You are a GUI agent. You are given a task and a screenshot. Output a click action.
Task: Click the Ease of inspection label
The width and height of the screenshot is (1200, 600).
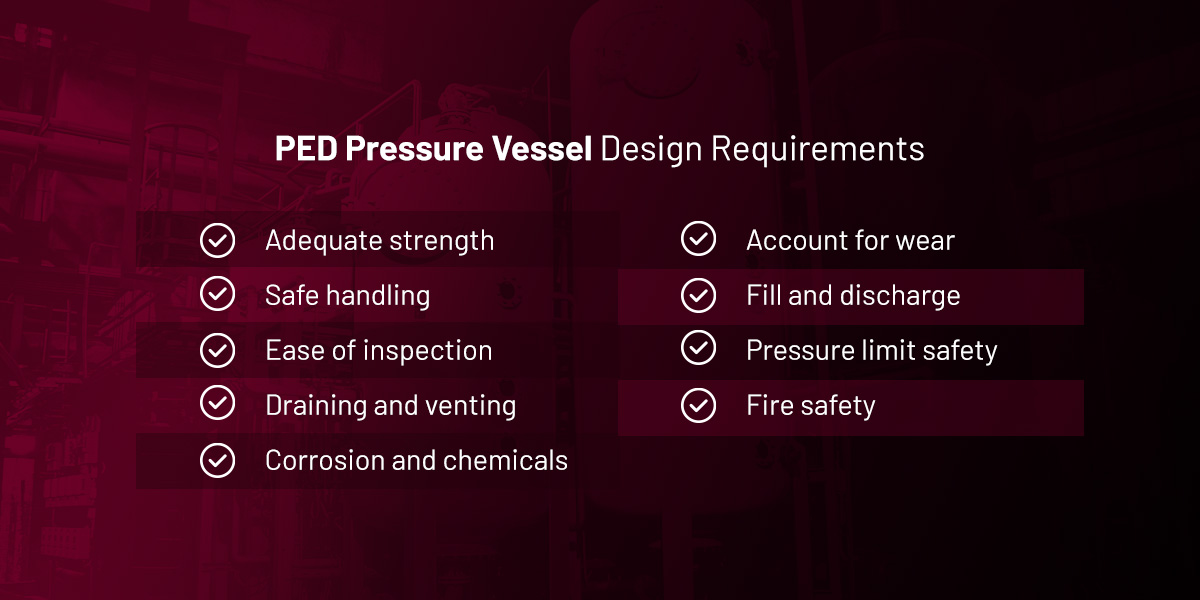point(378,351)
